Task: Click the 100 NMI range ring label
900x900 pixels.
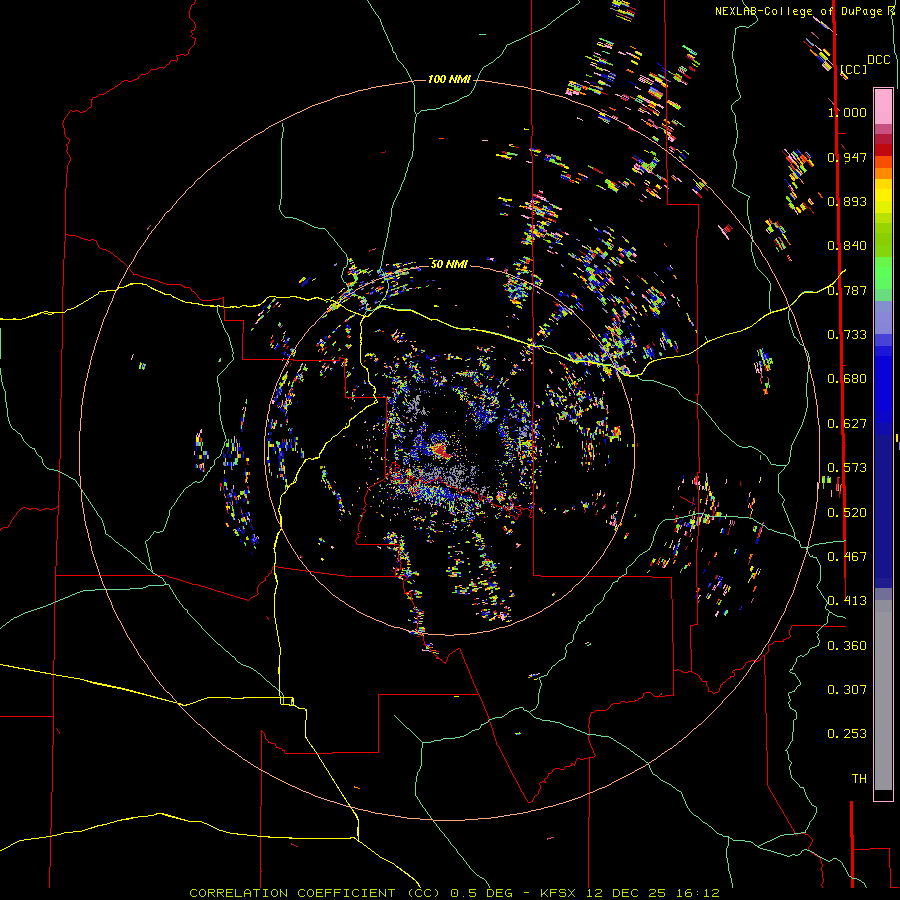Action: [449, 79]
